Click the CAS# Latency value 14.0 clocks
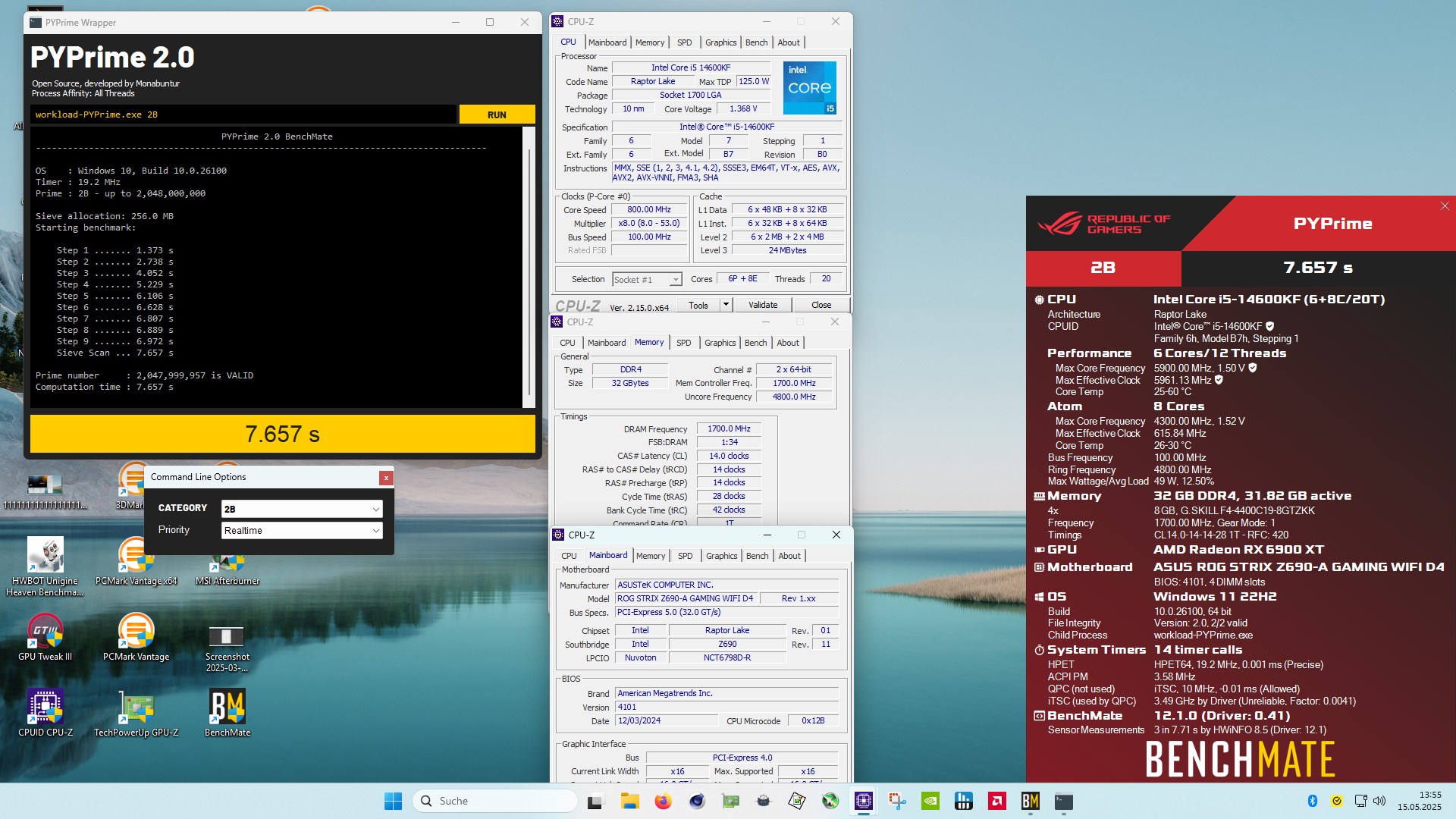The image size is (1456, 819). 729,457
